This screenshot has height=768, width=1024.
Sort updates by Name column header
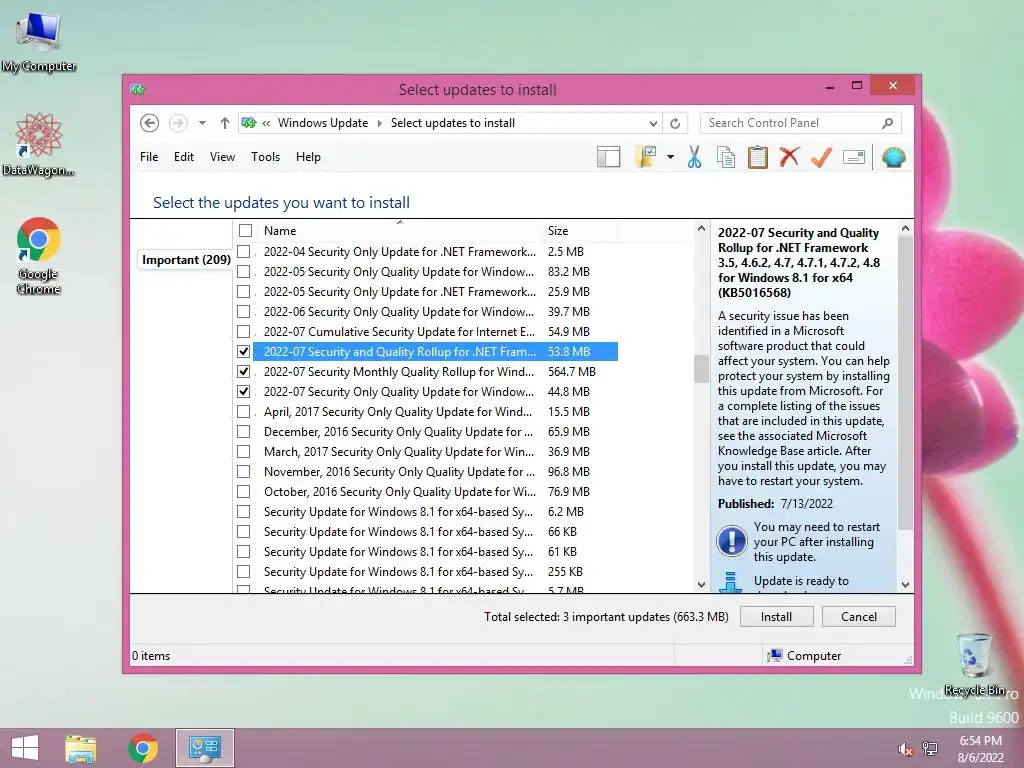[x=400, y=231]
